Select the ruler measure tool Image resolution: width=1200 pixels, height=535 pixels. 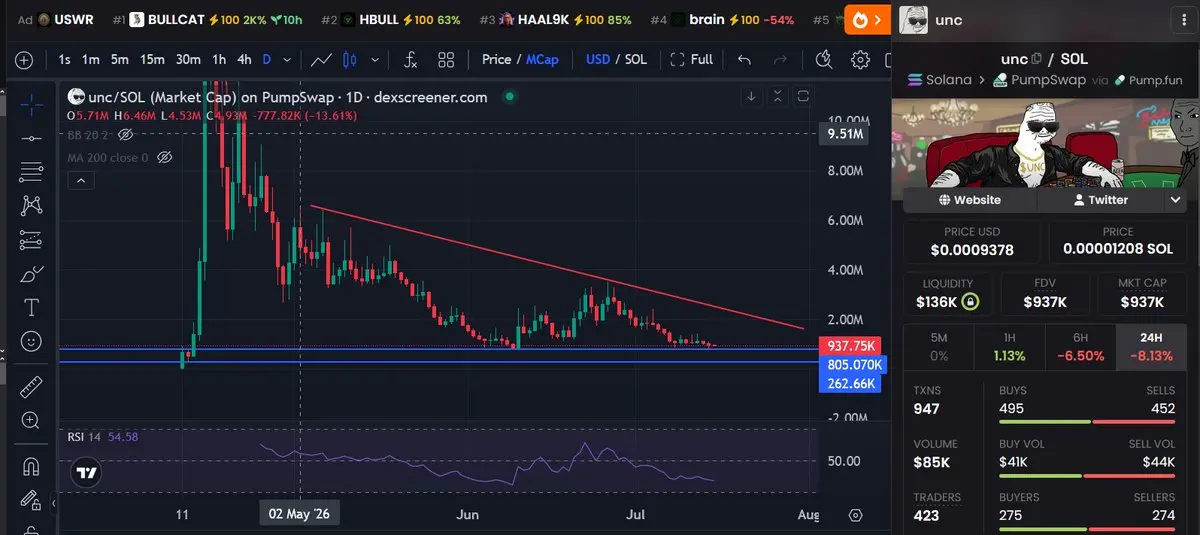[x=31, y=386]
